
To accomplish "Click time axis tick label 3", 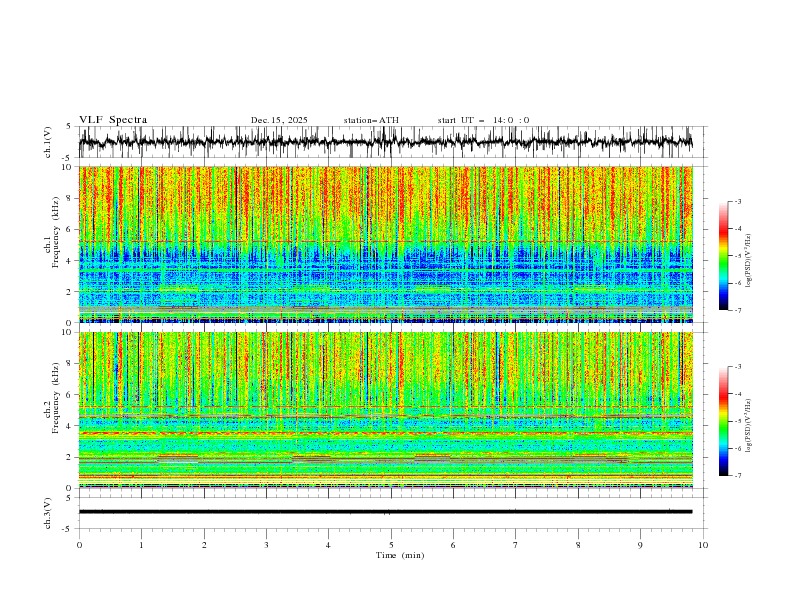I will tap(266, 545).
